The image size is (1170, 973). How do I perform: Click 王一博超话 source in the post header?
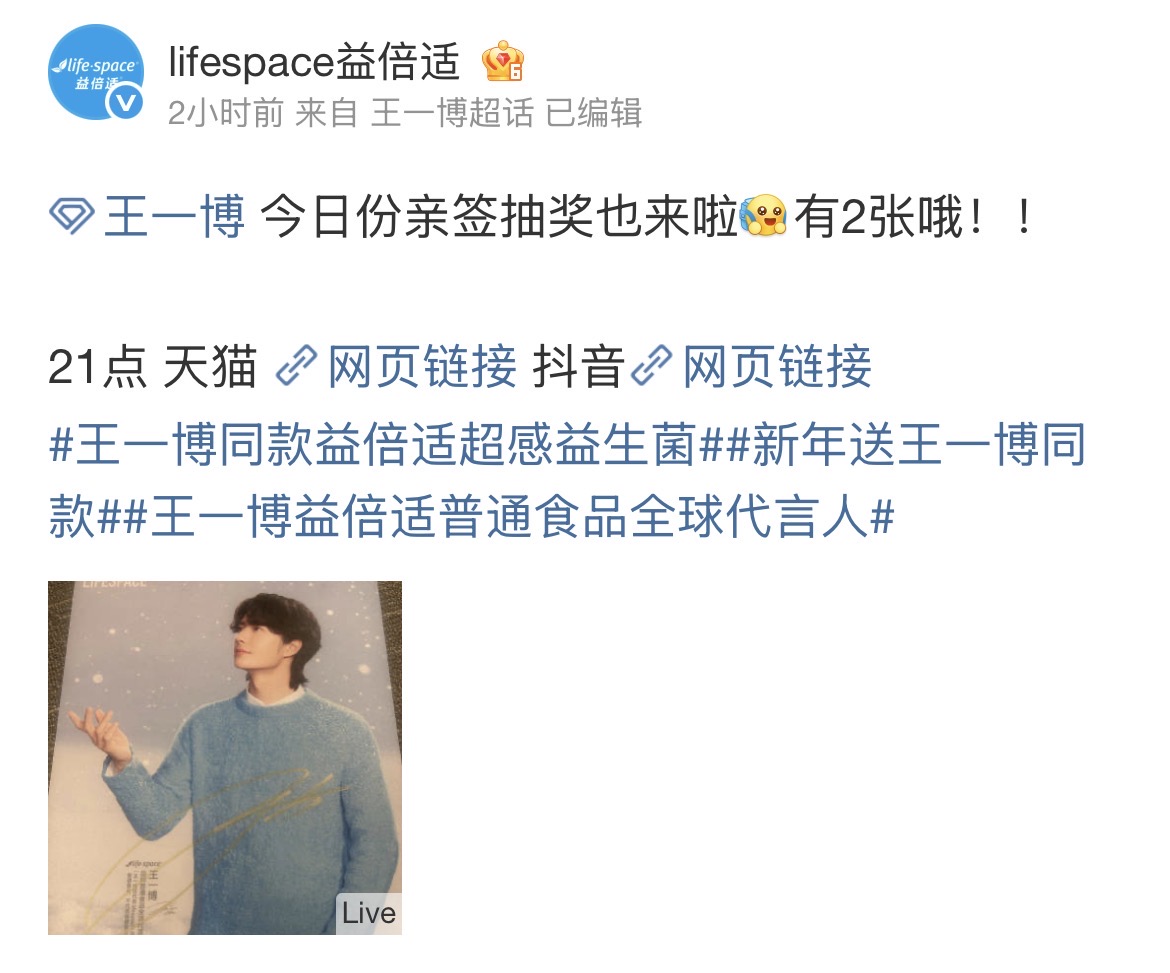tap(452, 113)
